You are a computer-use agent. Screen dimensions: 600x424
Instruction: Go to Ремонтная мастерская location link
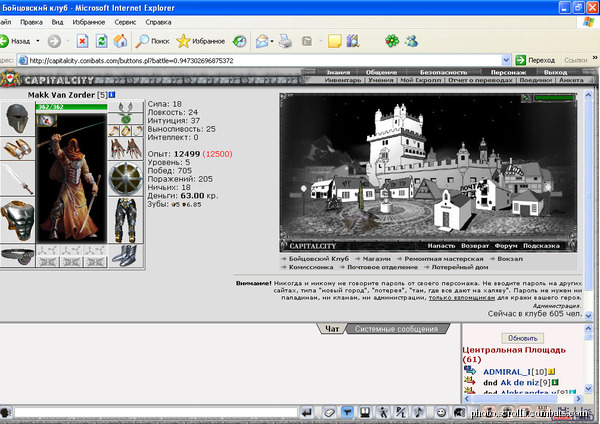[444, 259]
